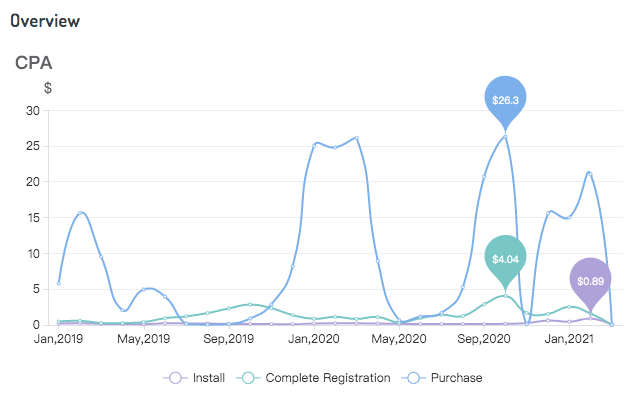This screenshot has width=643, height=401.
Task: Click the May,2019 axis label
Action: coord(144,339)
